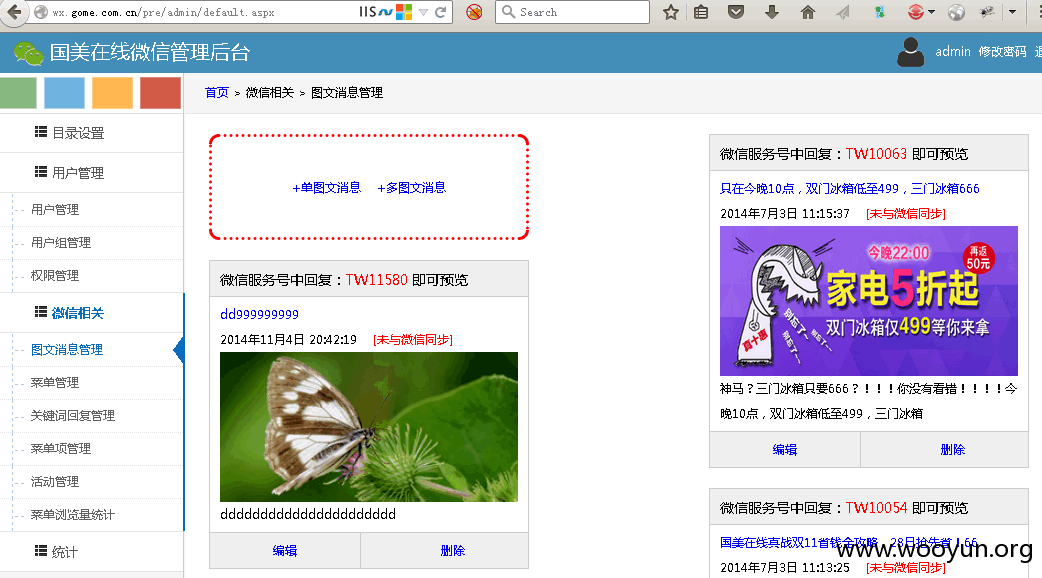Open the dd999999999 message title
This screenshot has width=1042, height=578.
[259, 314]
